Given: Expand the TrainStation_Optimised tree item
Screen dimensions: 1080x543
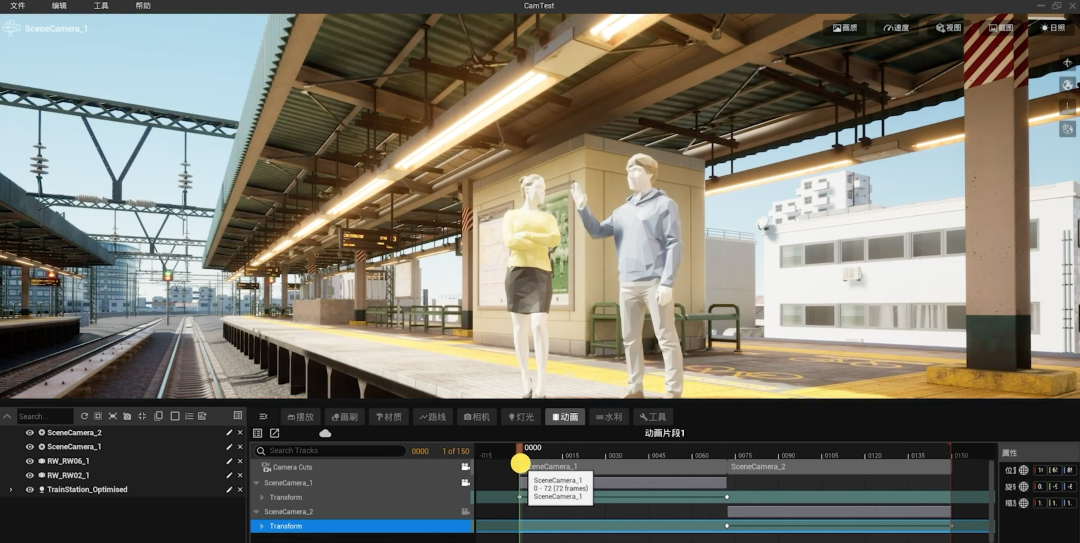Looking at the screenshot, I should coord(10,489).
